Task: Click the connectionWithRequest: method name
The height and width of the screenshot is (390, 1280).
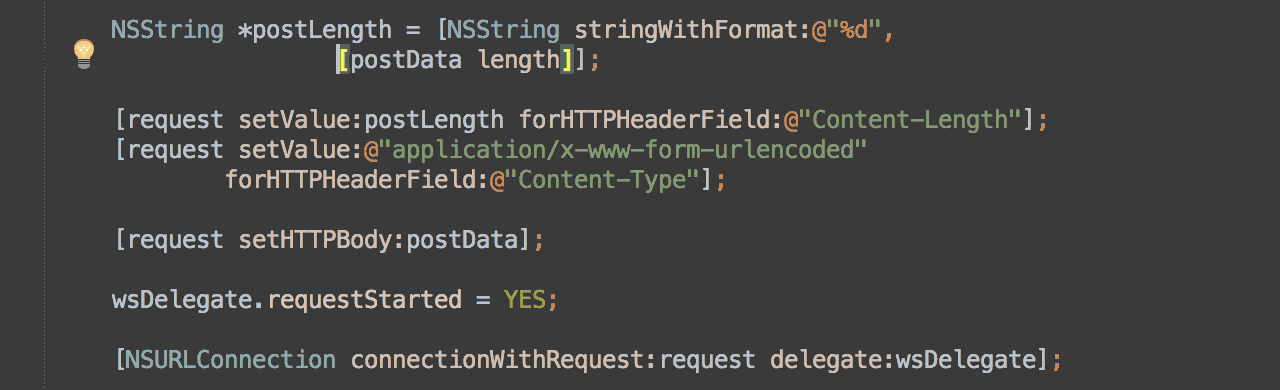Action: click(x=505, y=360)
